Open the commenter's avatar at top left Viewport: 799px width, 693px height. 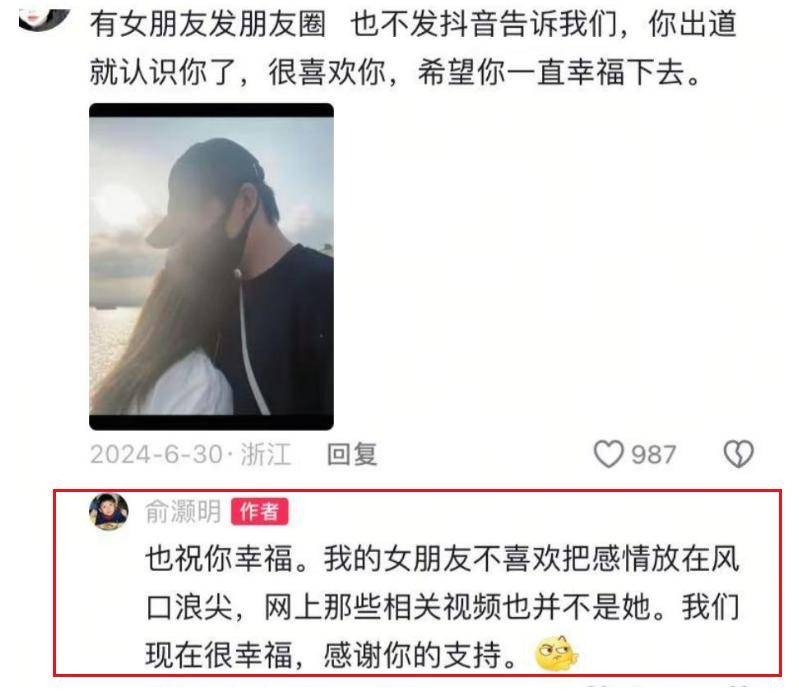coord(44,15)
